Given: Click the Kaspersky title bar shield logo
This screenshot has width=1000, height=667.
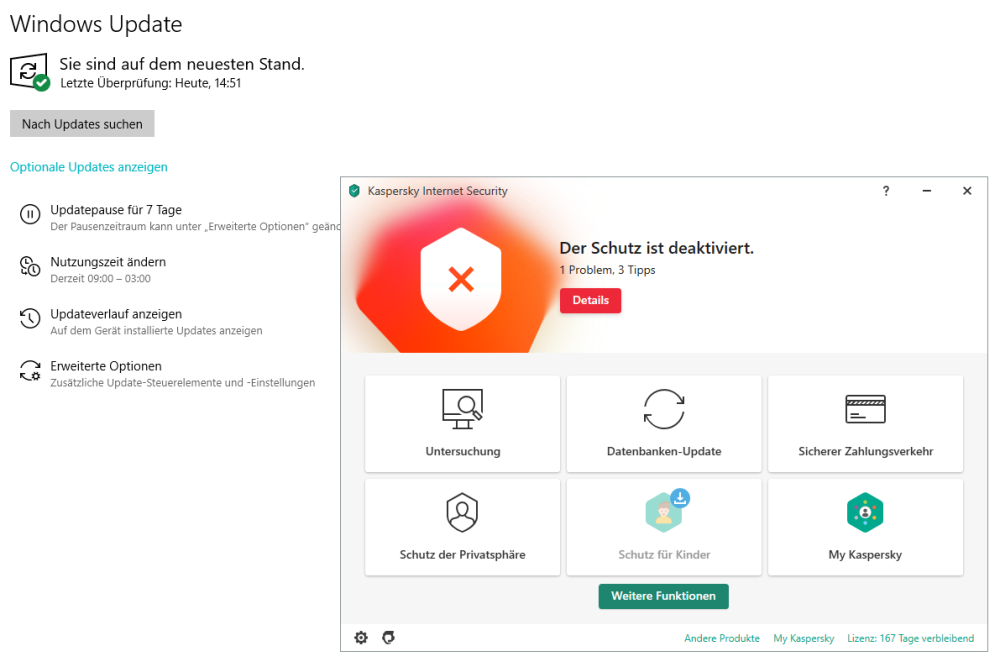Looking at the screenshot, I should [354, 191].
